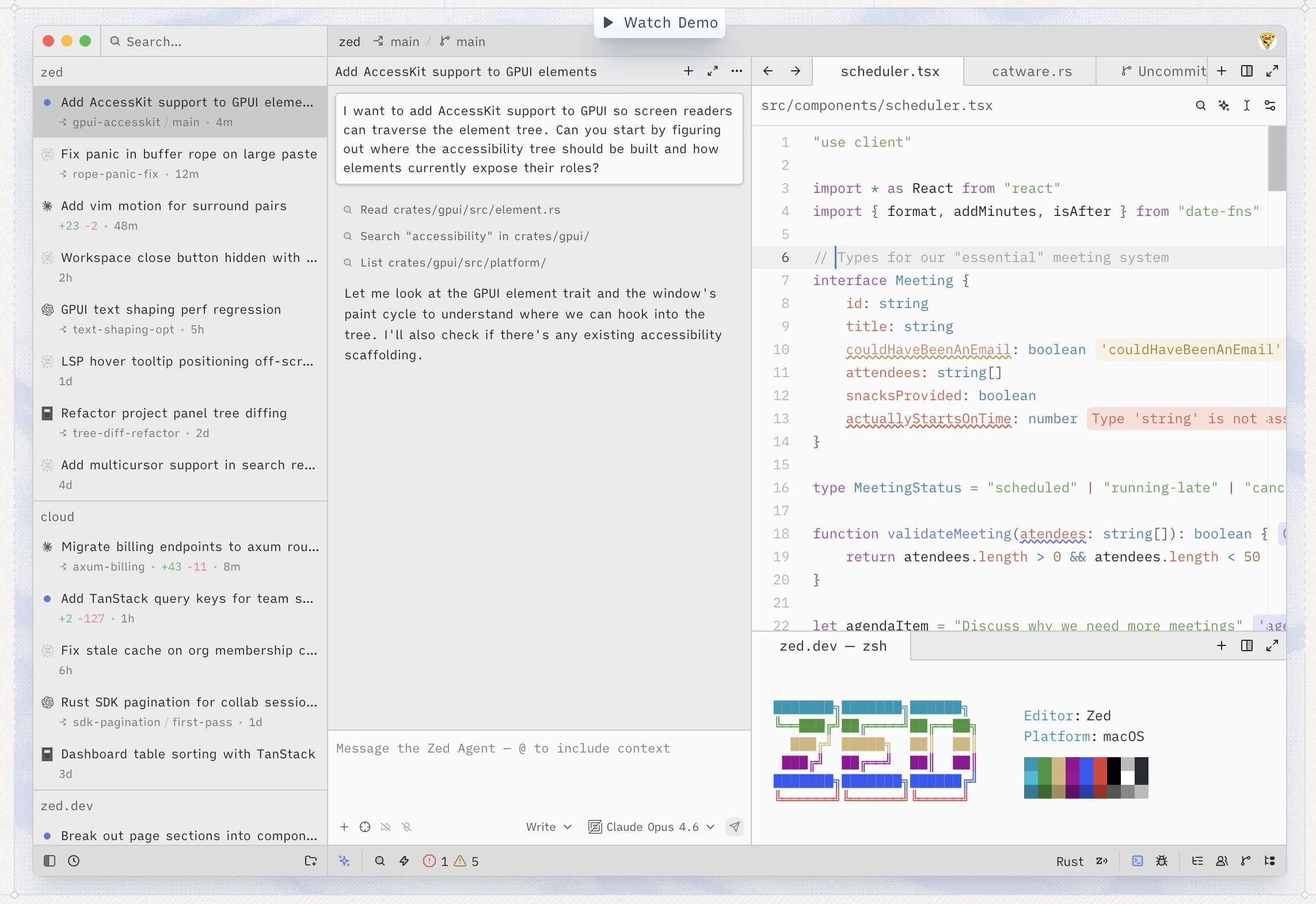Open project diagnostics showing 1 error 5 warnings
1316x904 pixels.
coord(451,861)
